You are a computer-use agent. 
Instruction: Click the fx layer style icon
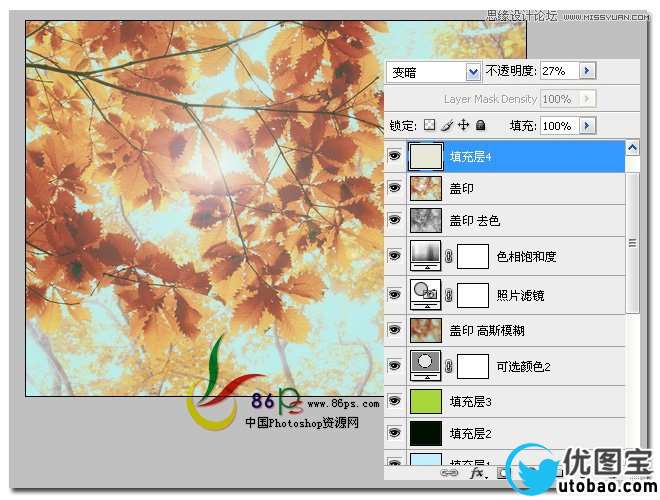point(478,473)
